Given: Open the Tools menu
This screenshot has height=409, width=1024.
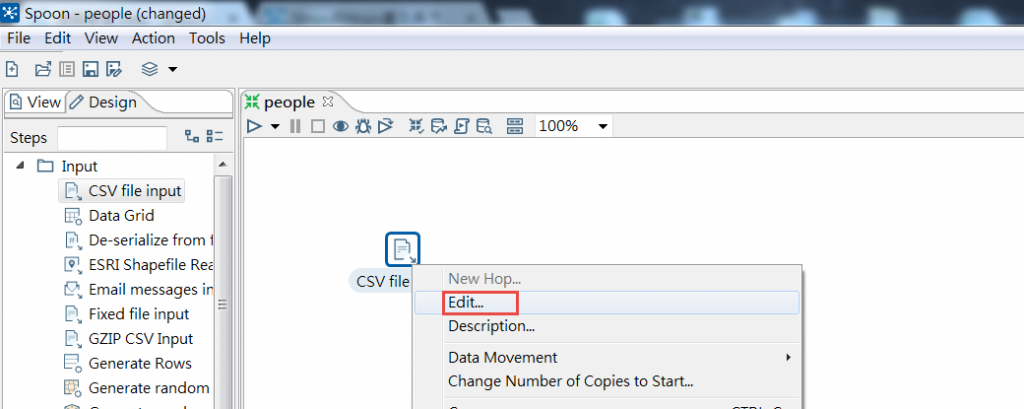Looking at the screenshot, I should [x=207, y=38].
